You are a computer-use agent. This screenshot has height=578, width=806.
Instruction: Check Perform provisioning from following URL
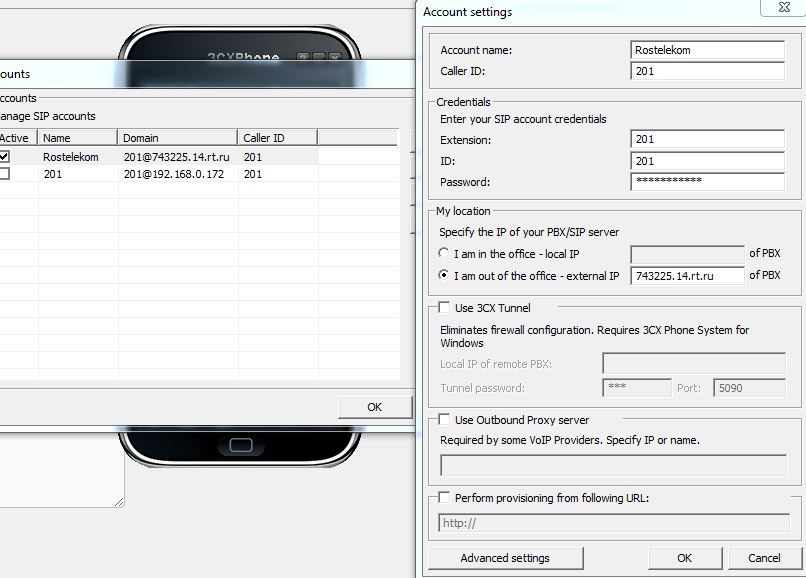(x=445, y=497)
